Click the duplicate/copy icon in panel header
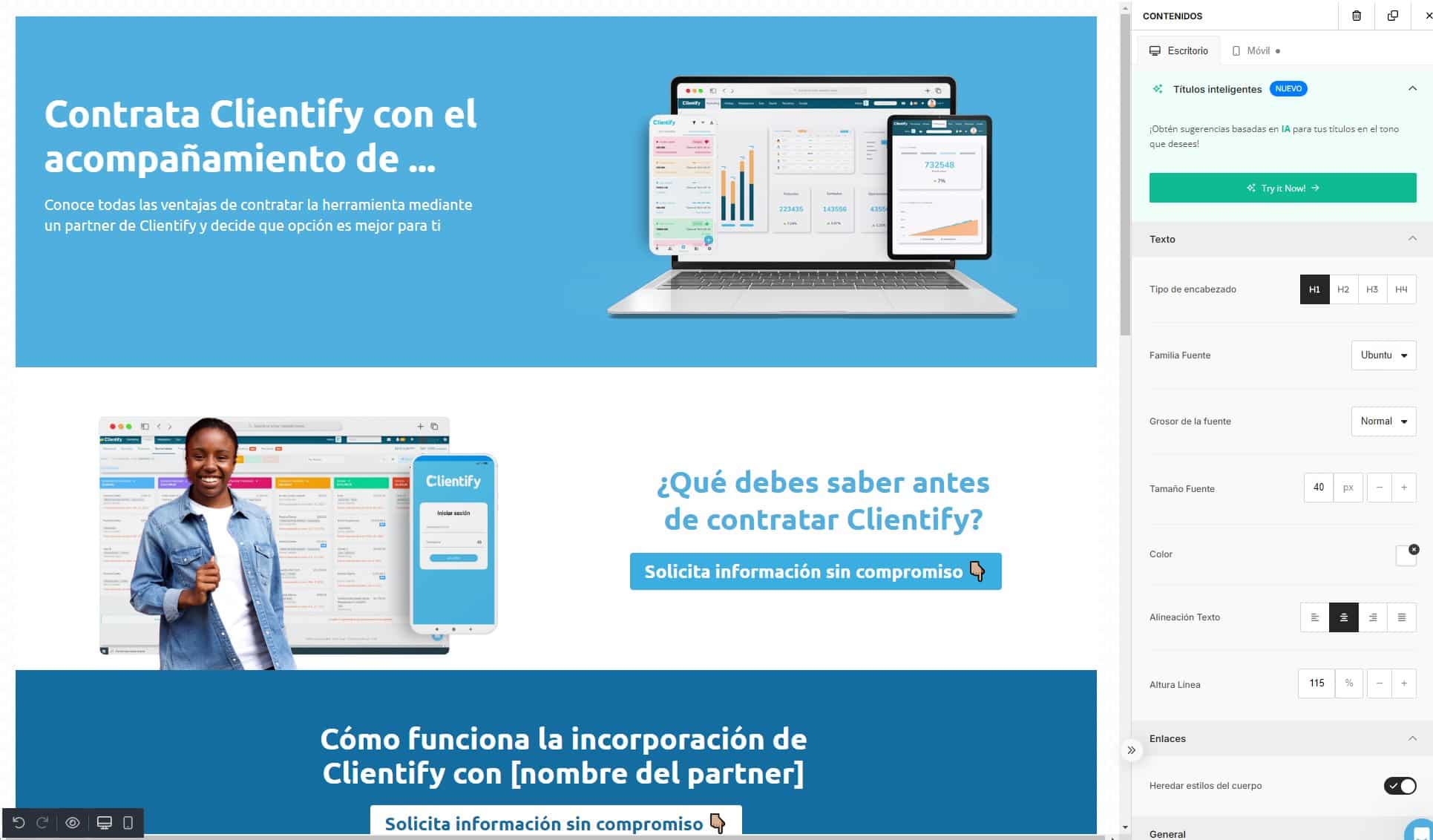The width and height of the screenshot is (1433, 840). 1393,16
